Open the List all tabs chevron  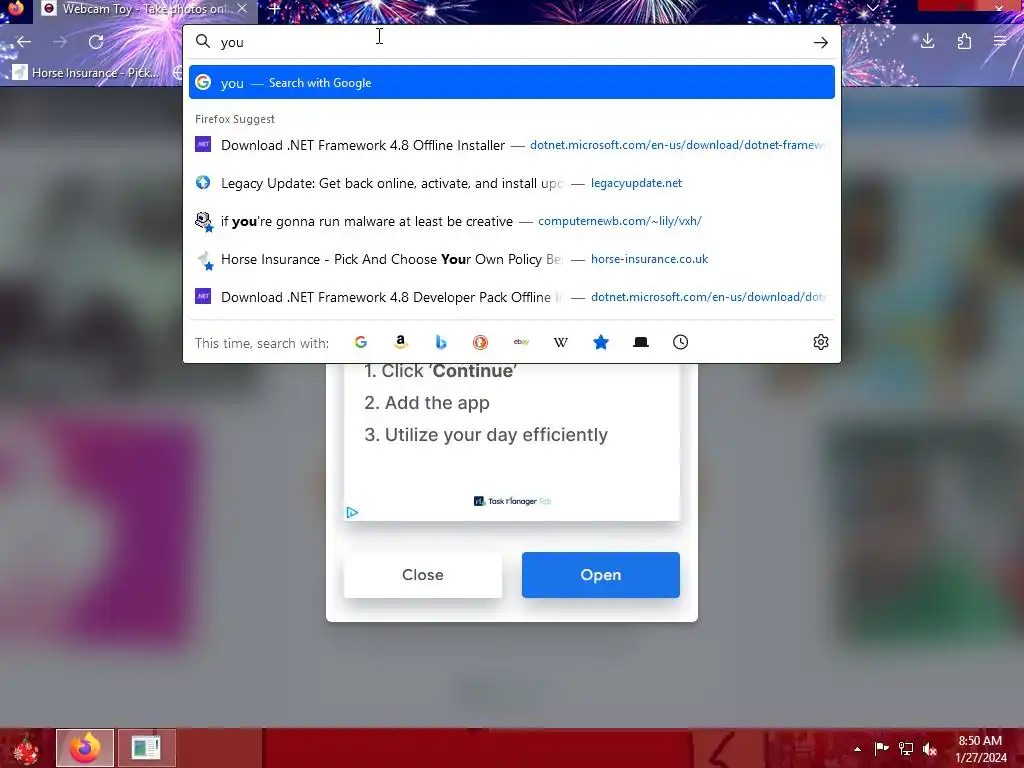[872, 8]
